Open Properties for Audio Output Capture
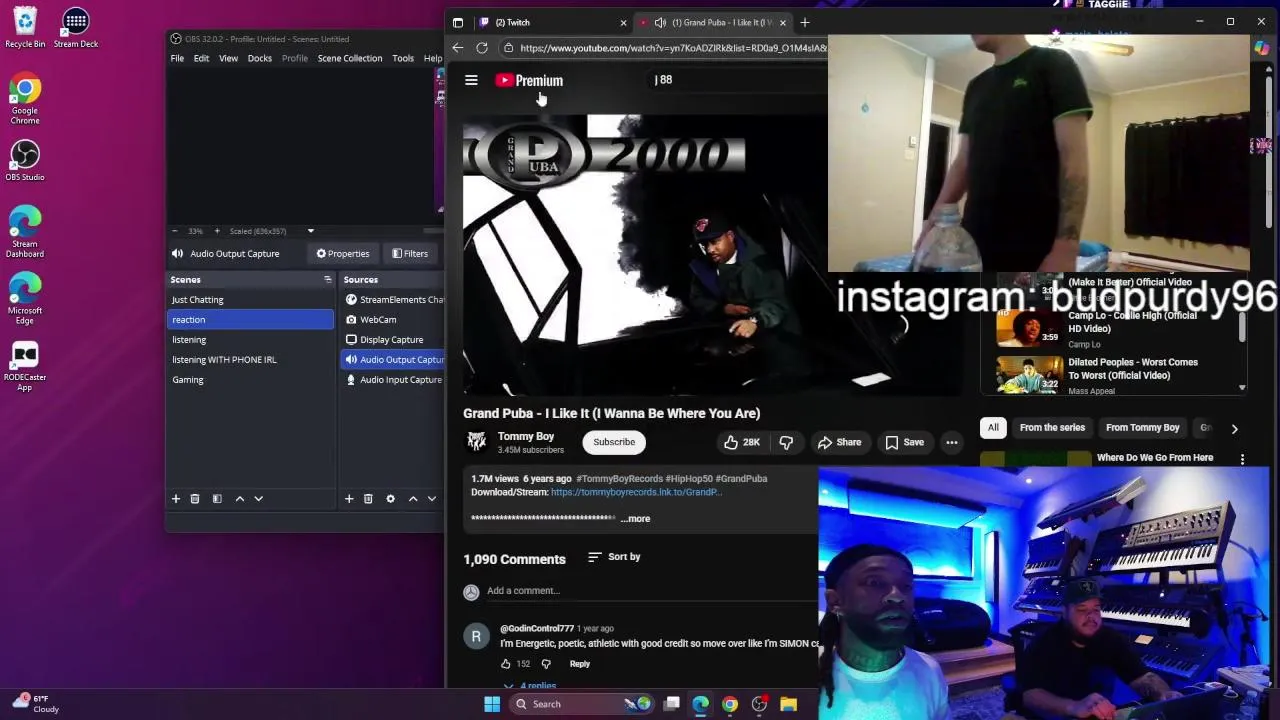Screen dimensions: 1280x720 click(x=343, y=254)
